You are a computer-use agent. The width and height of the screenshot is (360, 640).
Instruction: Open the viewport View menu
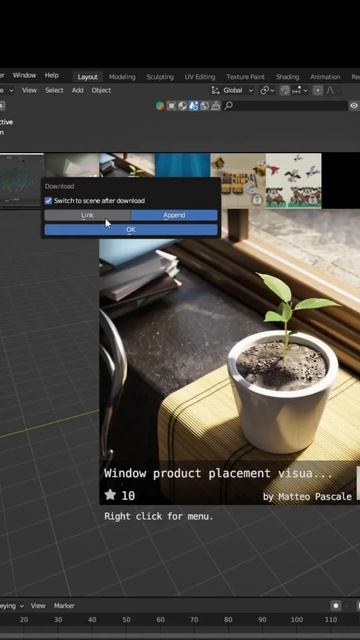point(29,91)
